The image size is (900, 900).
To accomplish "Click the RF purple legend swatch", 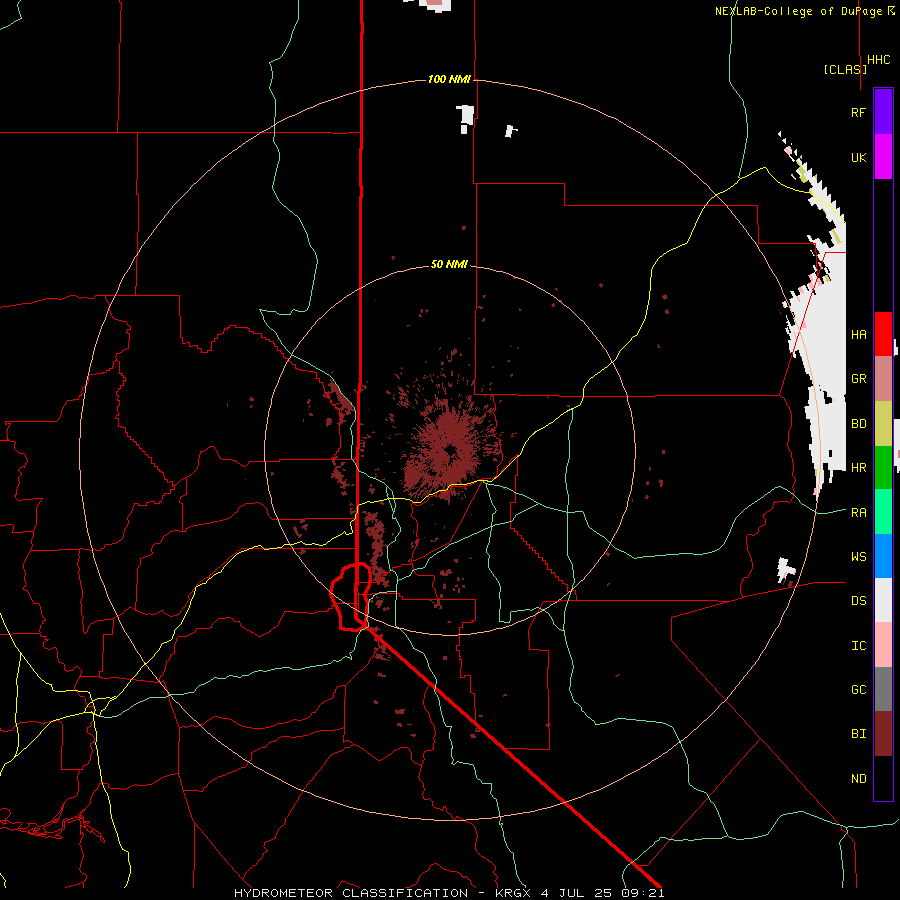I will click(x=883, y=112).
